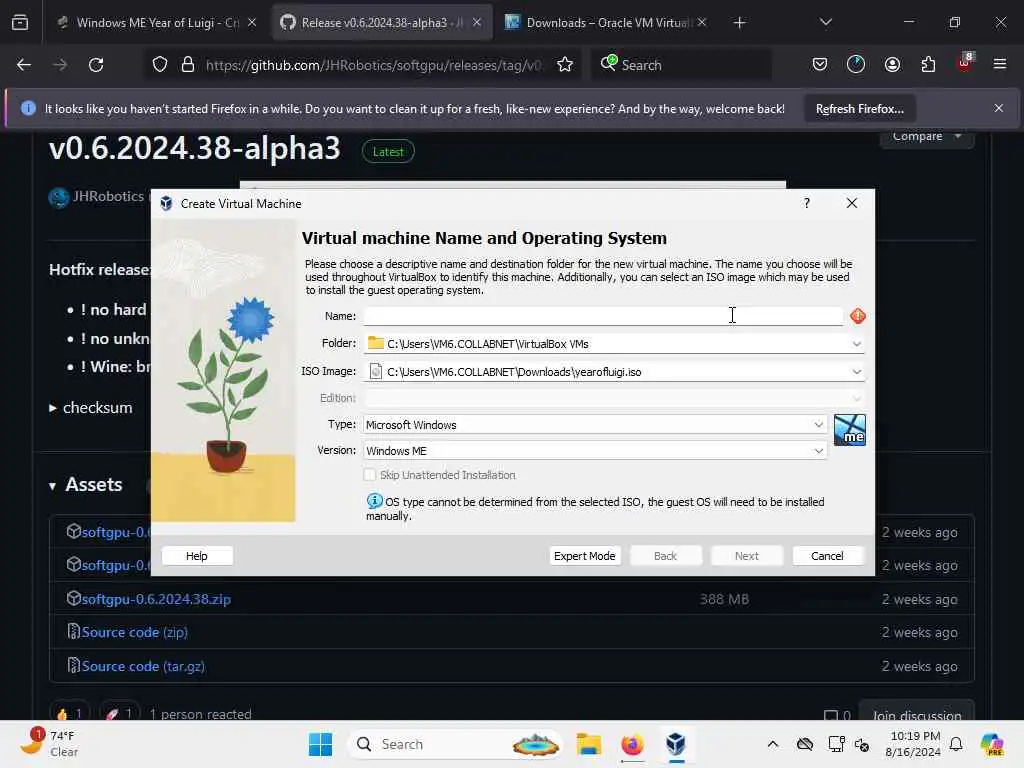Click network display tray icon
Viewport: 1024px width, 768px height.
pos(837,744)
